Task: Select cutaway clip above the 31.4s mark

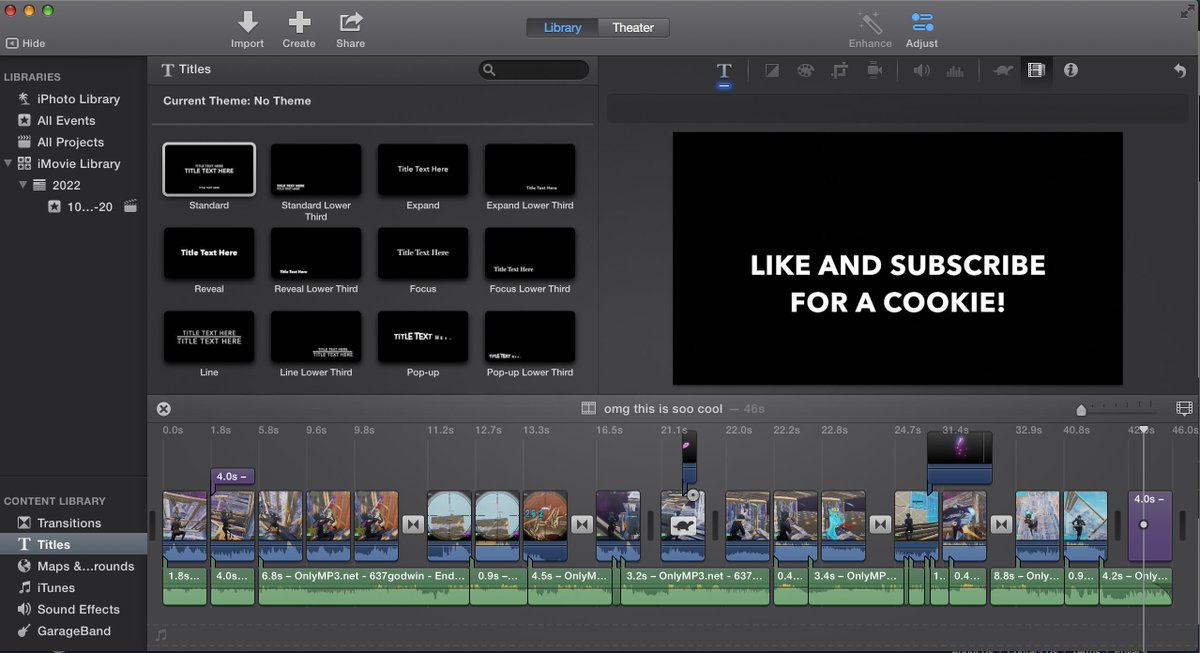Action: click(x=960, y=457)
